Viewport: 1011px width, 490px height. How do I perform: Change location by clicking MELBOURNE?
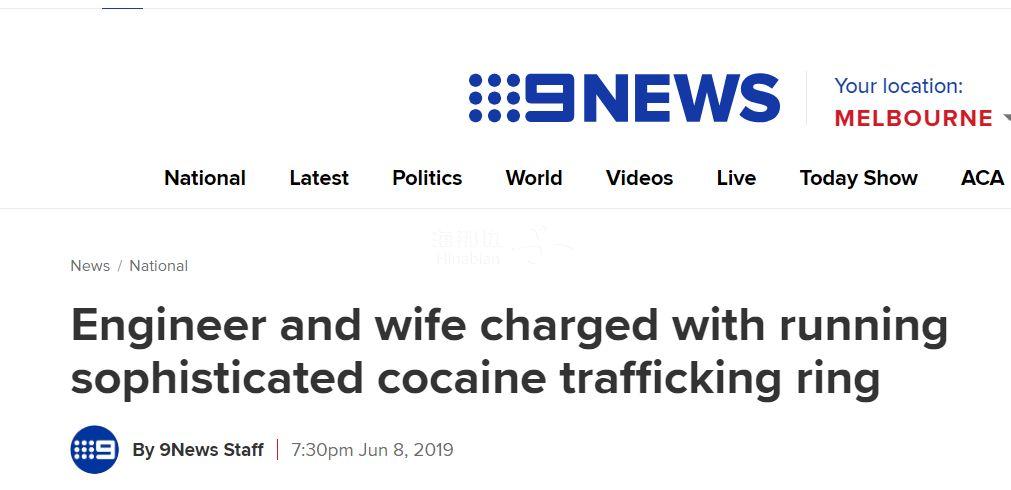(x=913, y=118)
